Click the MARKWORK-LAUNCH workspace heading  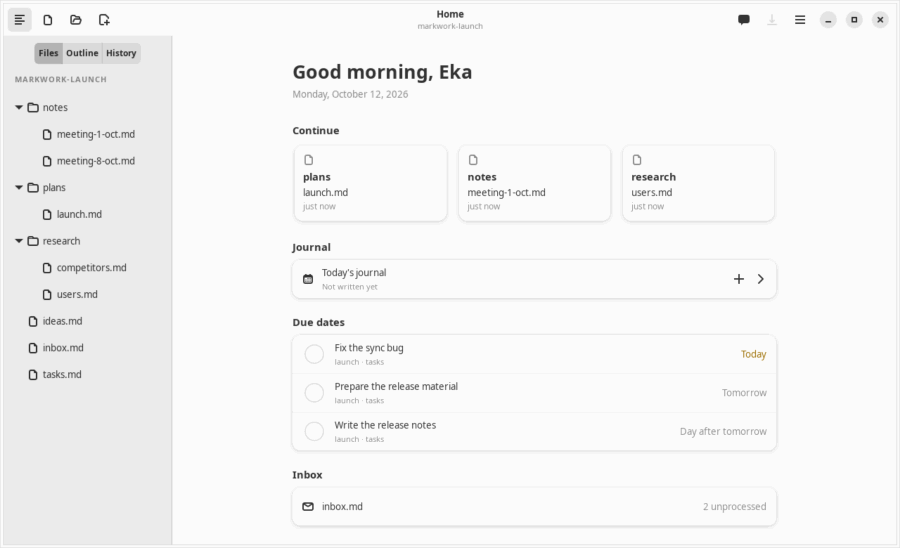61,79
